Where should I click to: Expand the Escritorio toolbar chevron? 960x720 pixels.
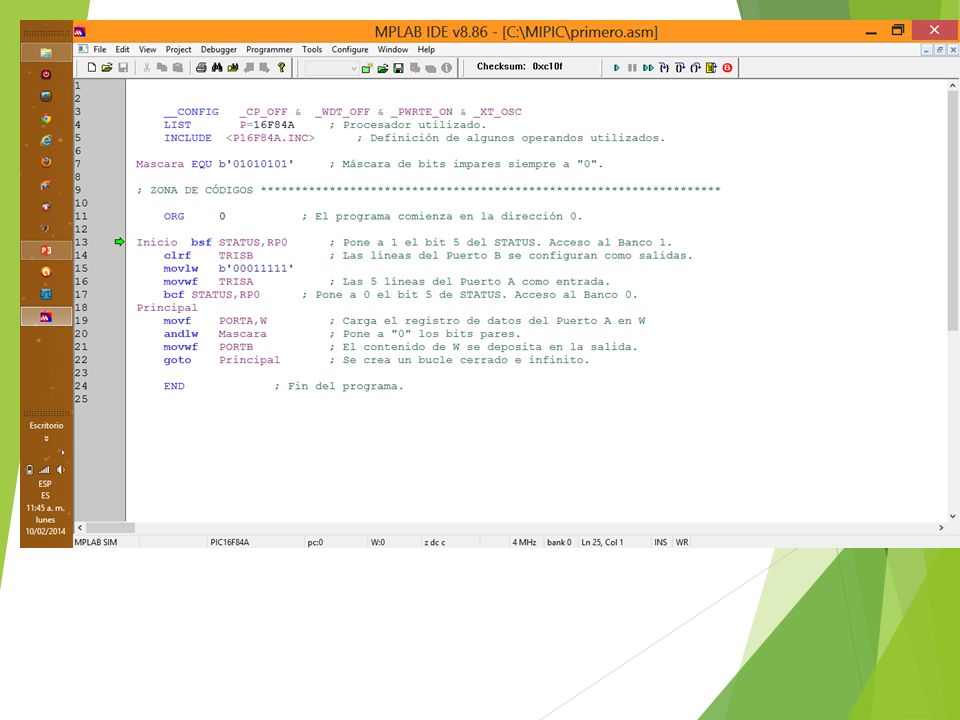pyautogui.click(x=46, y=439)
